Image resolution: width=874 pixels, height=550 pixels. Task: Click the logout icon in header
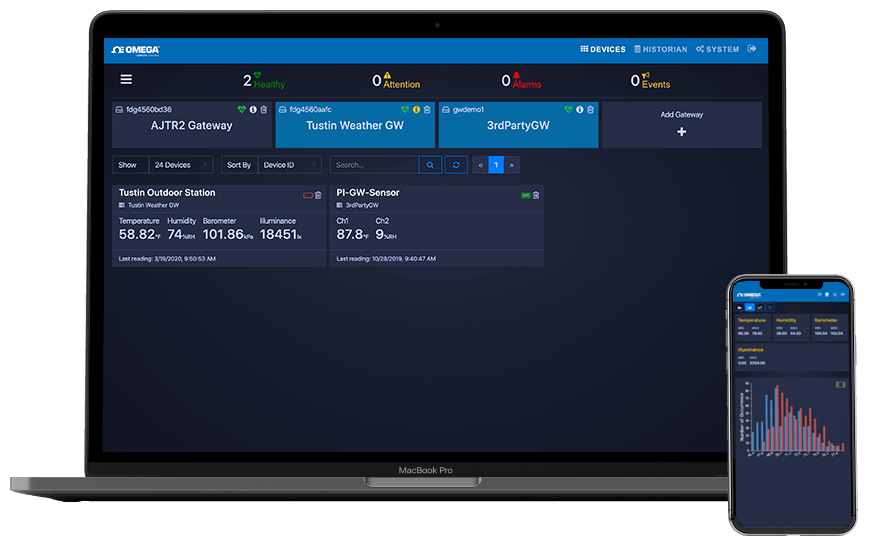pos(752,49)
